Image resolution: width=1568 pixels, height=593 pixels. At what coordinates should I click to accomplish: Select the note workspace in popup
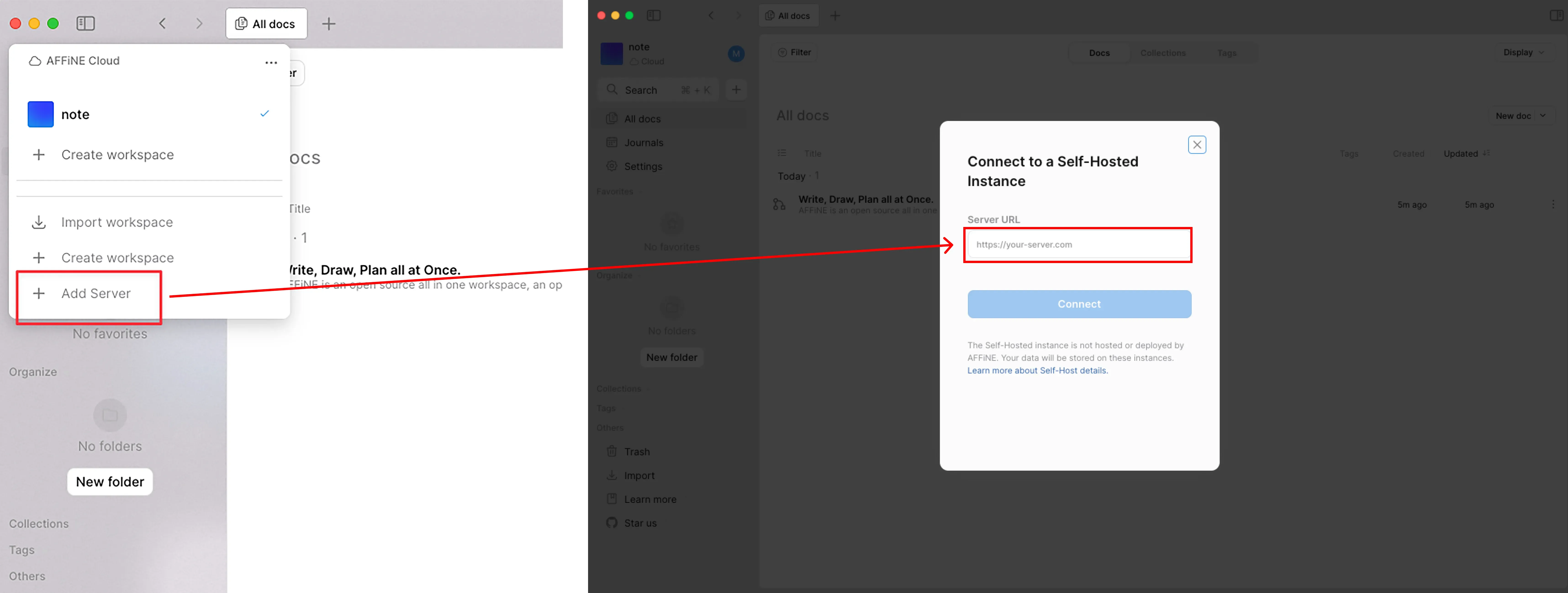(x=149, y=114)
